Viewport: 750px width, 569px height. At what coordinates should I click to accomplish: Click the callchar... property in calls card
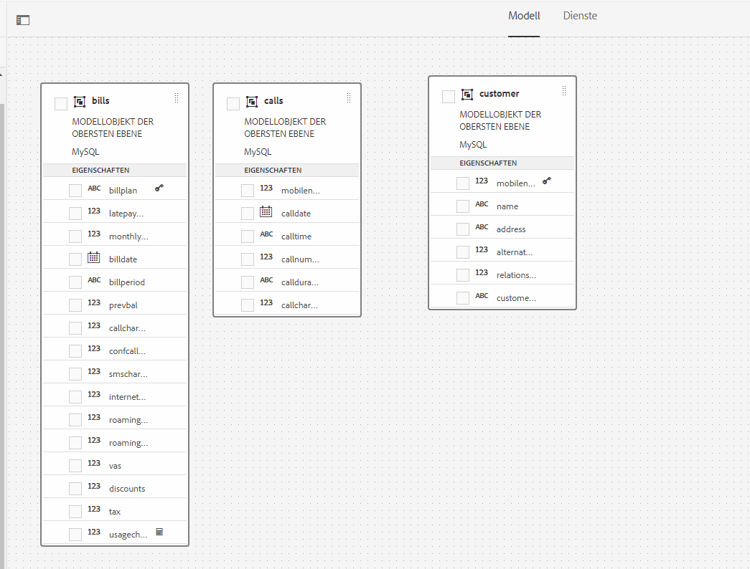pos(299,305)
